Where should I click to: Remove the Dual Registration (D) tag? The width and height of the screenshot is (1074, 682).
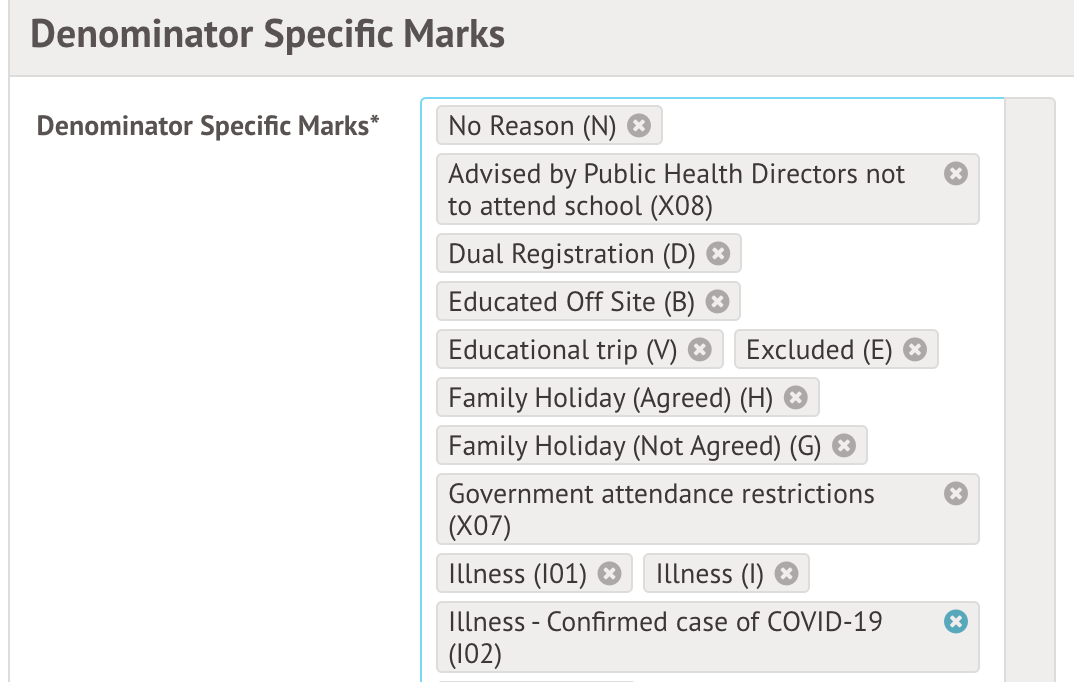[x=718, y=254]
